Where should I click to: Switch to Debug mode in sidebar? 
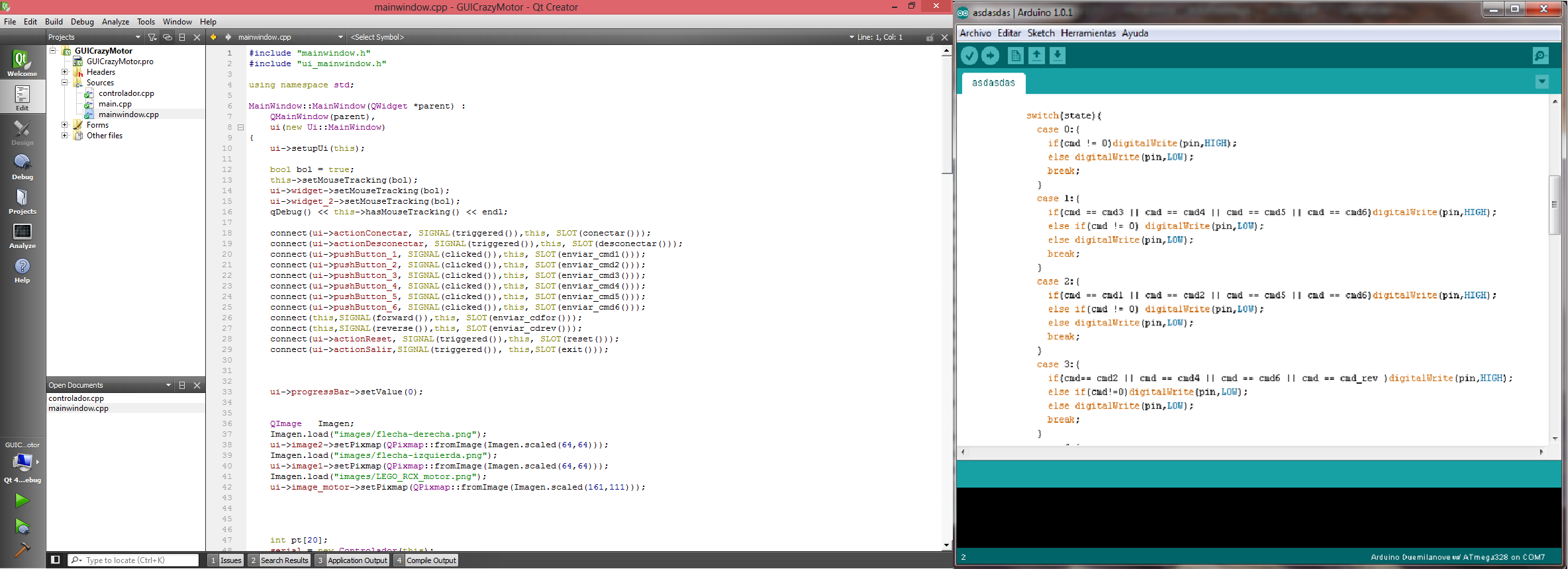tap(22, 166)
